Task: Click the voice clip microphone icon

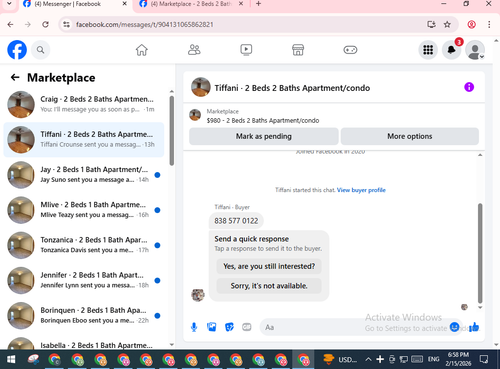Action: click(x=194, y=327)
